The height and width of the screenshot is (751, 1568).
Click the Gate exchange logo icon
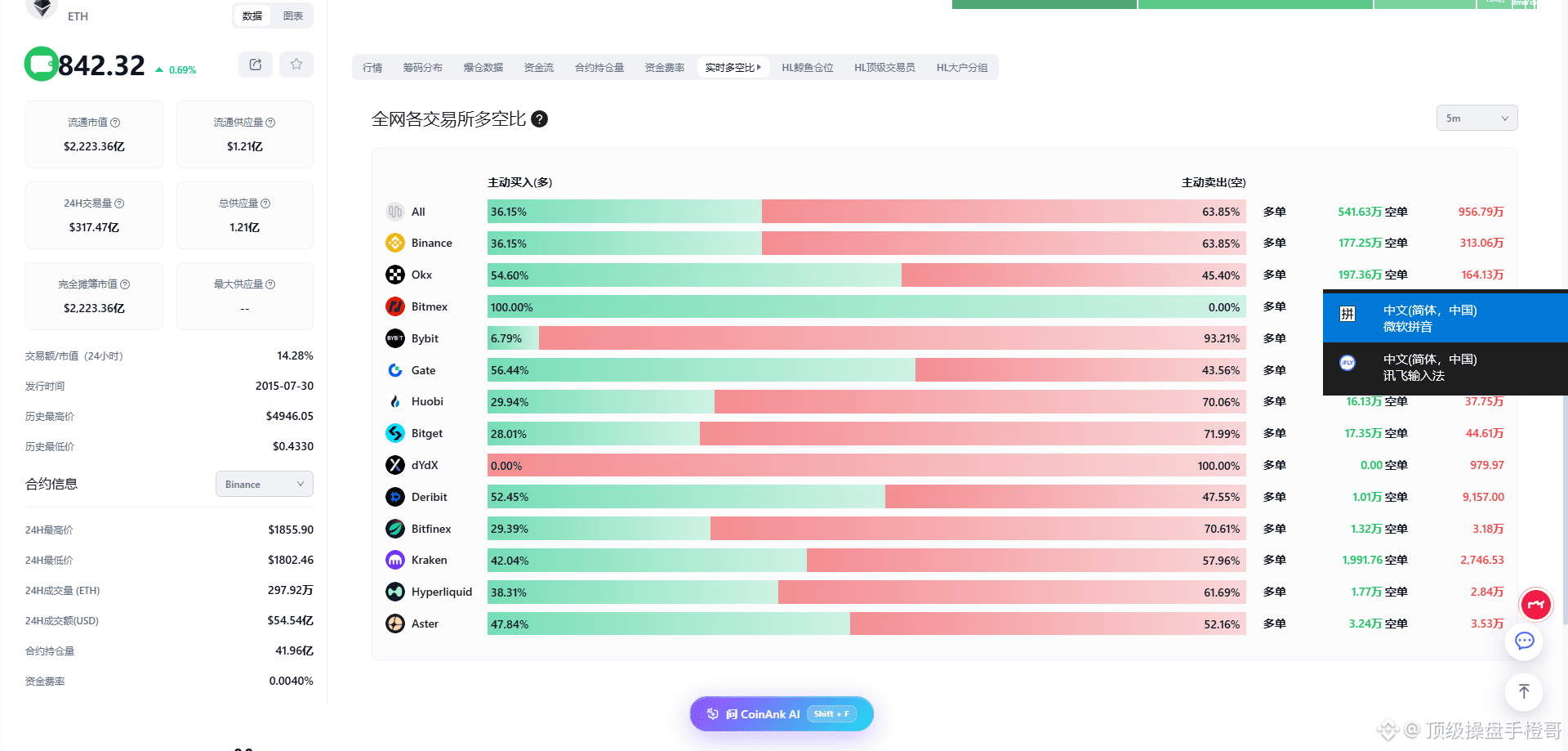pyautogui.click(x=395, y=370)
